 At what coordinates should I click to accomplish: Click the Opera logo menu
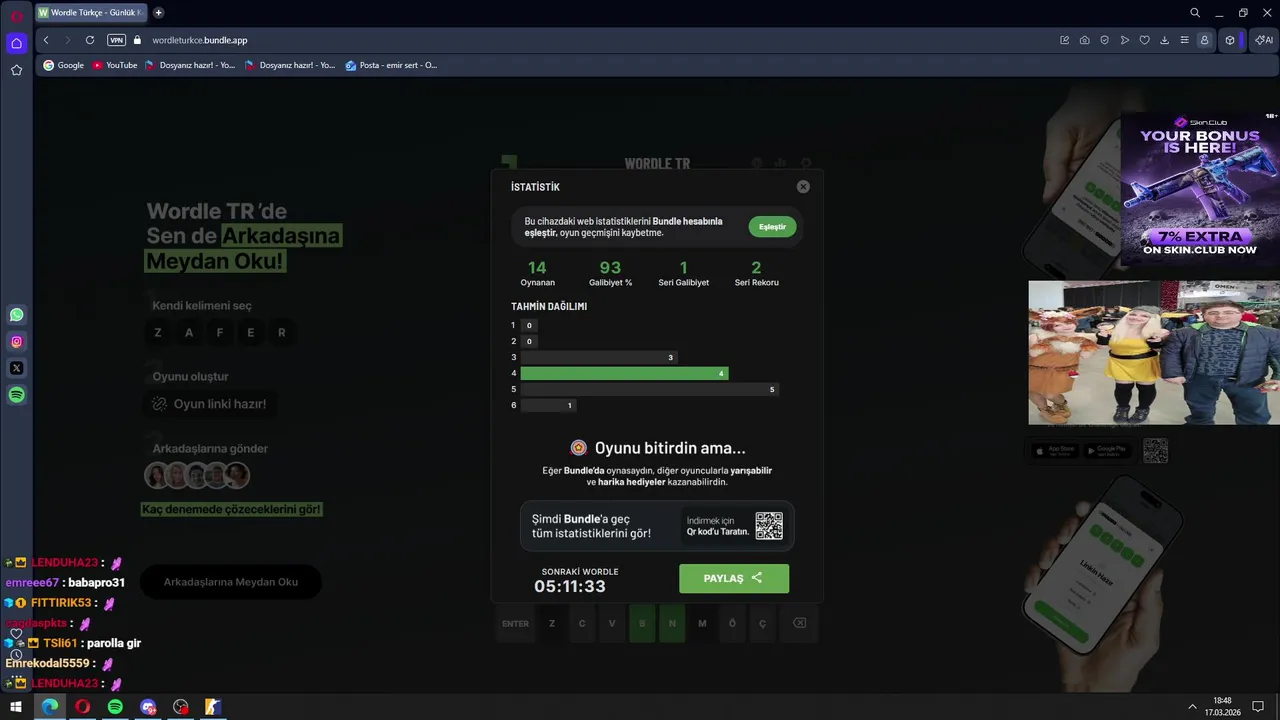(16, 14)
